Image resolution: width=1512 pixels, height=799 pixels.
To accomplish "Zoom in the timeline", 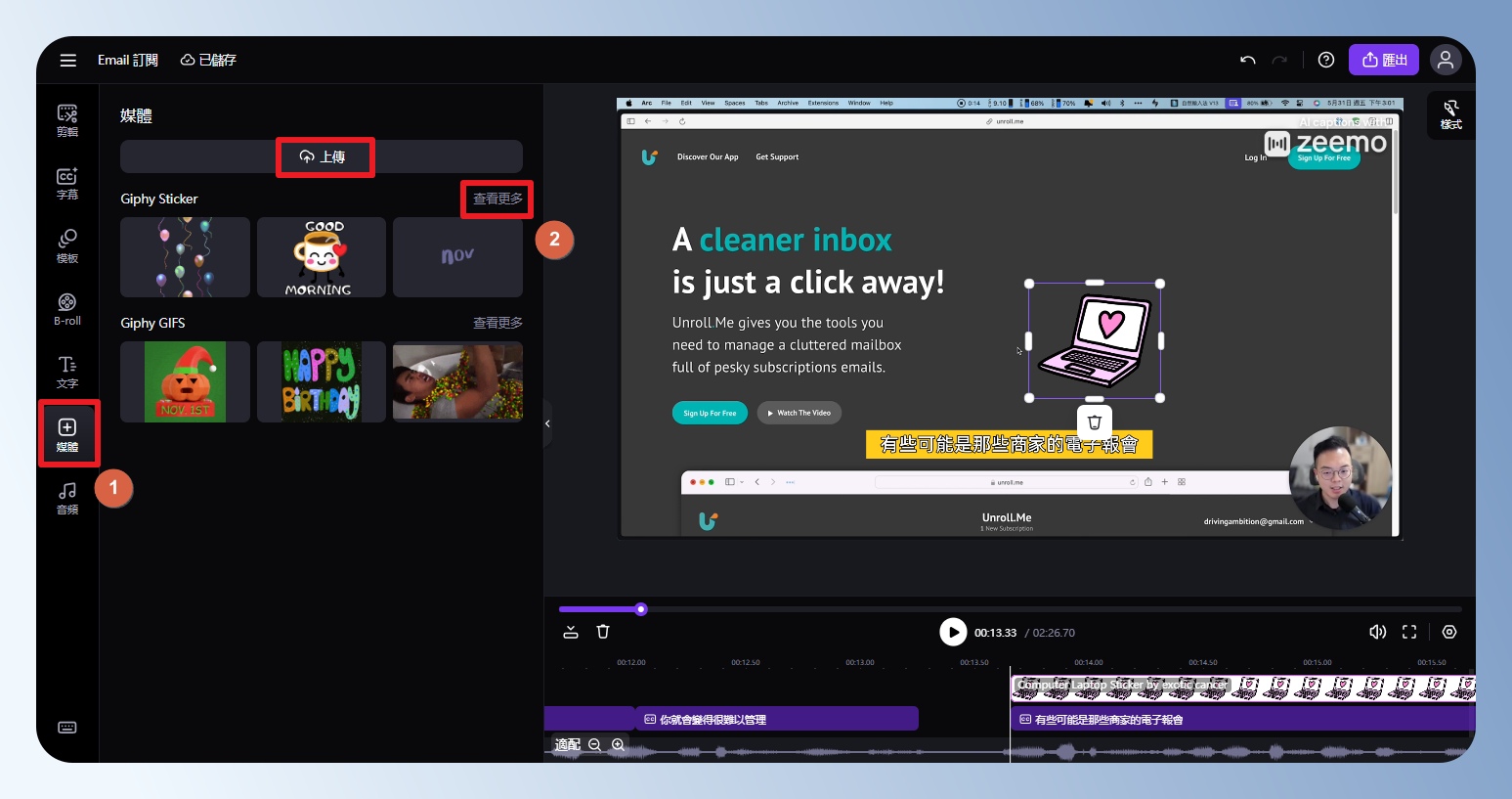I will [x=618, y=745].
